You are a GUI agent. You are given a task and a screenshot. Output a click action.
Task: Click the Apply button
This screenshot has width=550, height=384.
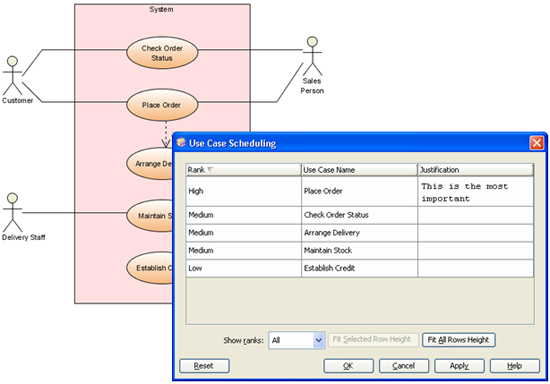[x=459, y=366]
